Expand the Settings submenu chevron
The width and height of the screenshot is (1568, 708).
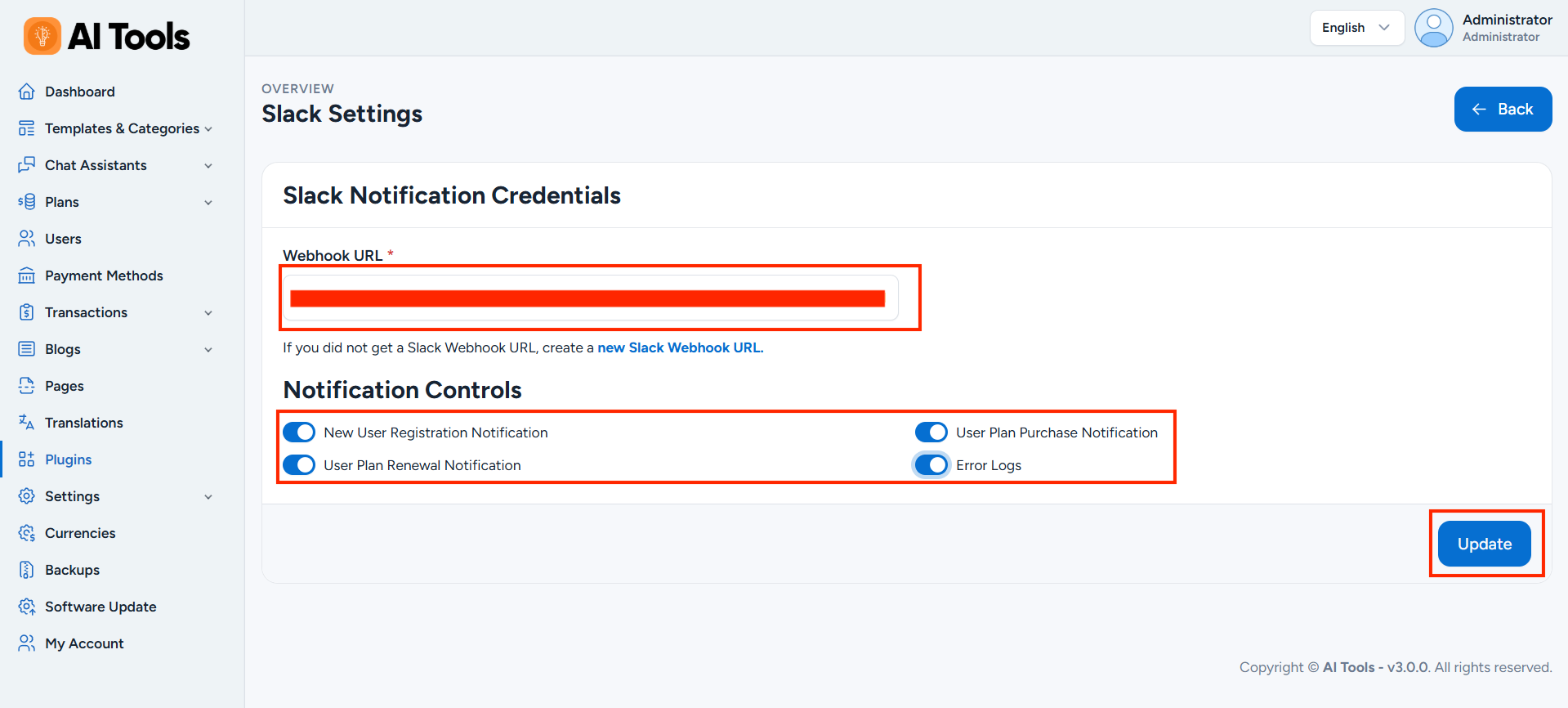click(x=208, y=497)
